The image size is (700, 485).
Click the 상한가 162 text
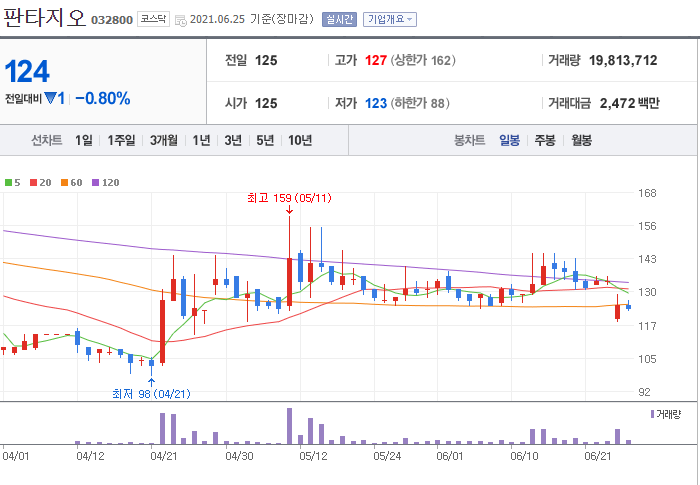pyautogui.click(x=423, y=60)
